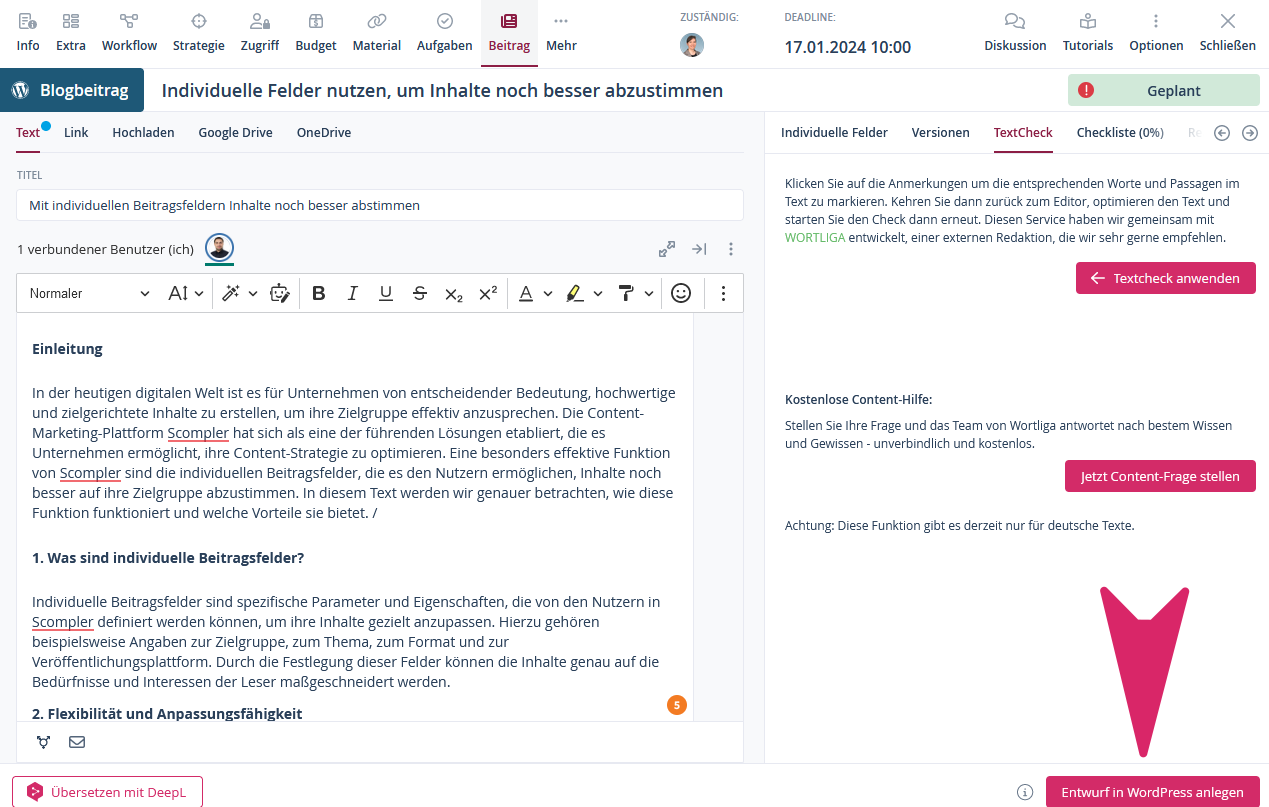The image size is (1269, 807).
Task: Toggle underline text formatting
Action: (x=385, y=293)
